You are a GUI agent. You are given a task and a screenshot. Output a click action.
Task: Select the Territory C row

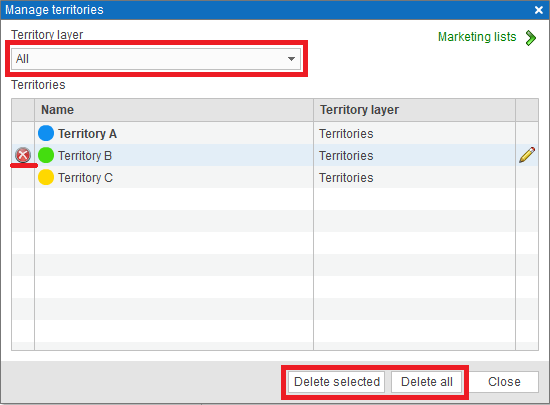(275, 177)
